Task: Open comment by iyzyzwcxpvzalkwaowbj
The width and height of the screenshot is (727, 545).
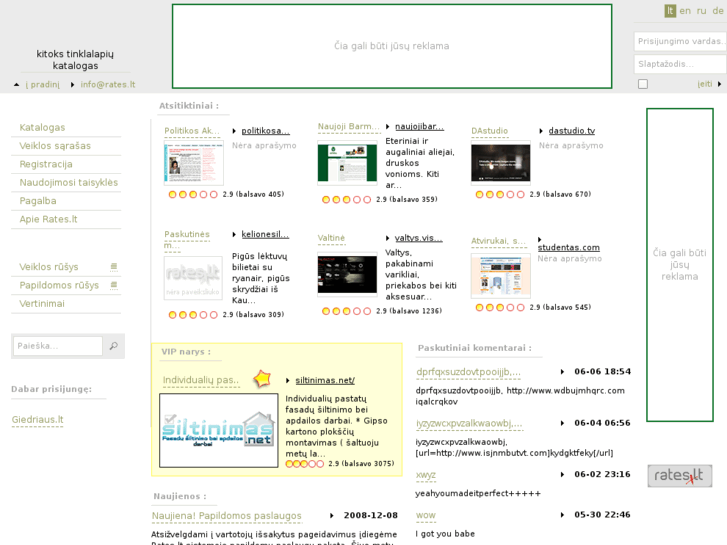Action: coord(469,423)
